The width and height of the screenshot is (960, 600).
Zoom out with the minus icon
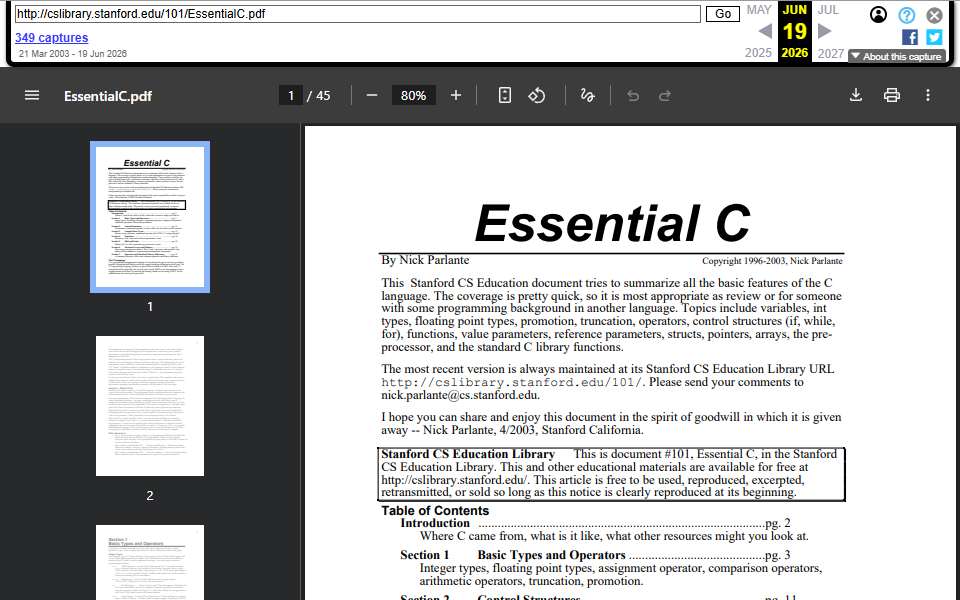372,96
